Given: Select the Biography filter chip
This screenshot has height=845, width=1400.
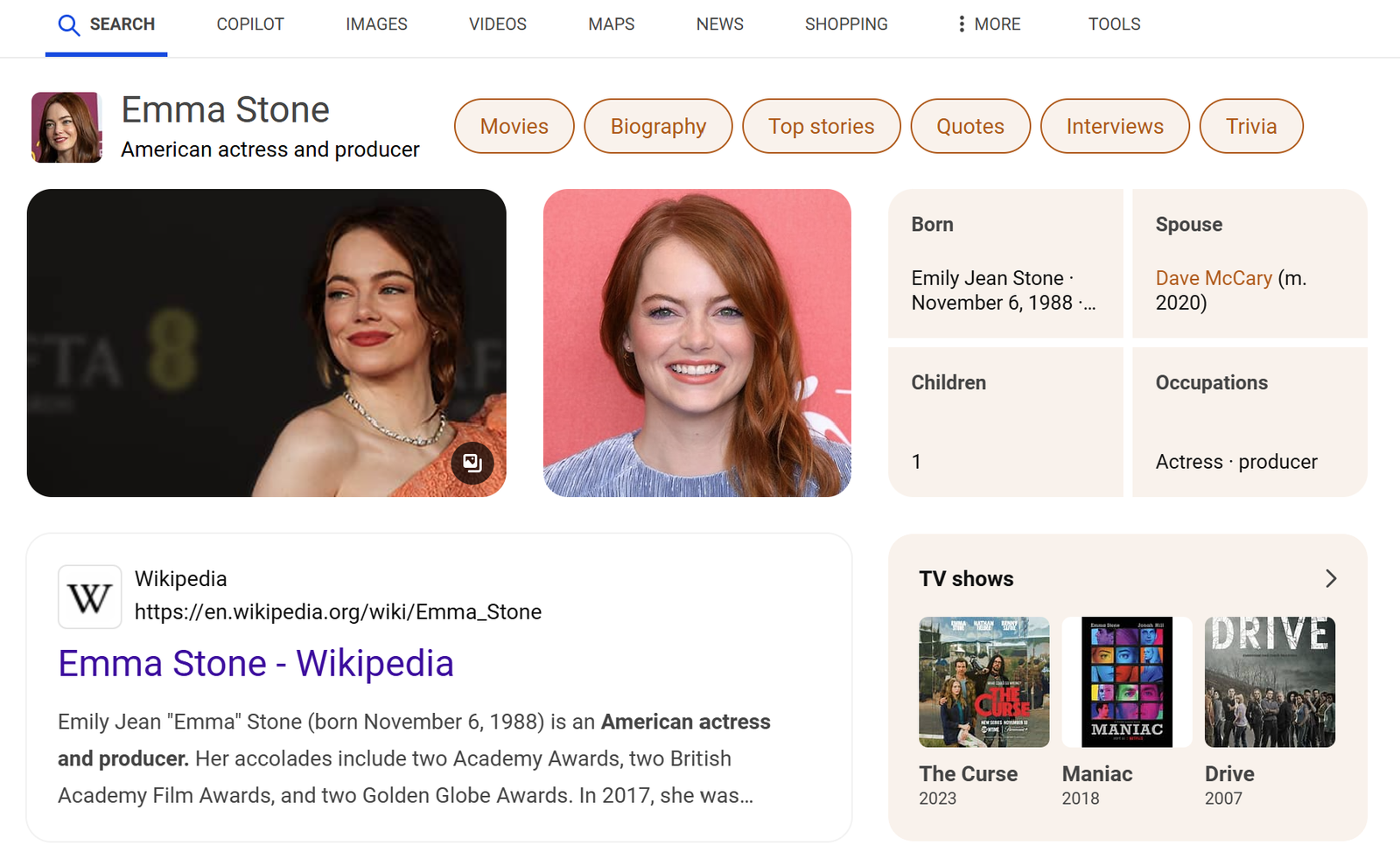Looking at the screenshot, I should tap(658, 127).
